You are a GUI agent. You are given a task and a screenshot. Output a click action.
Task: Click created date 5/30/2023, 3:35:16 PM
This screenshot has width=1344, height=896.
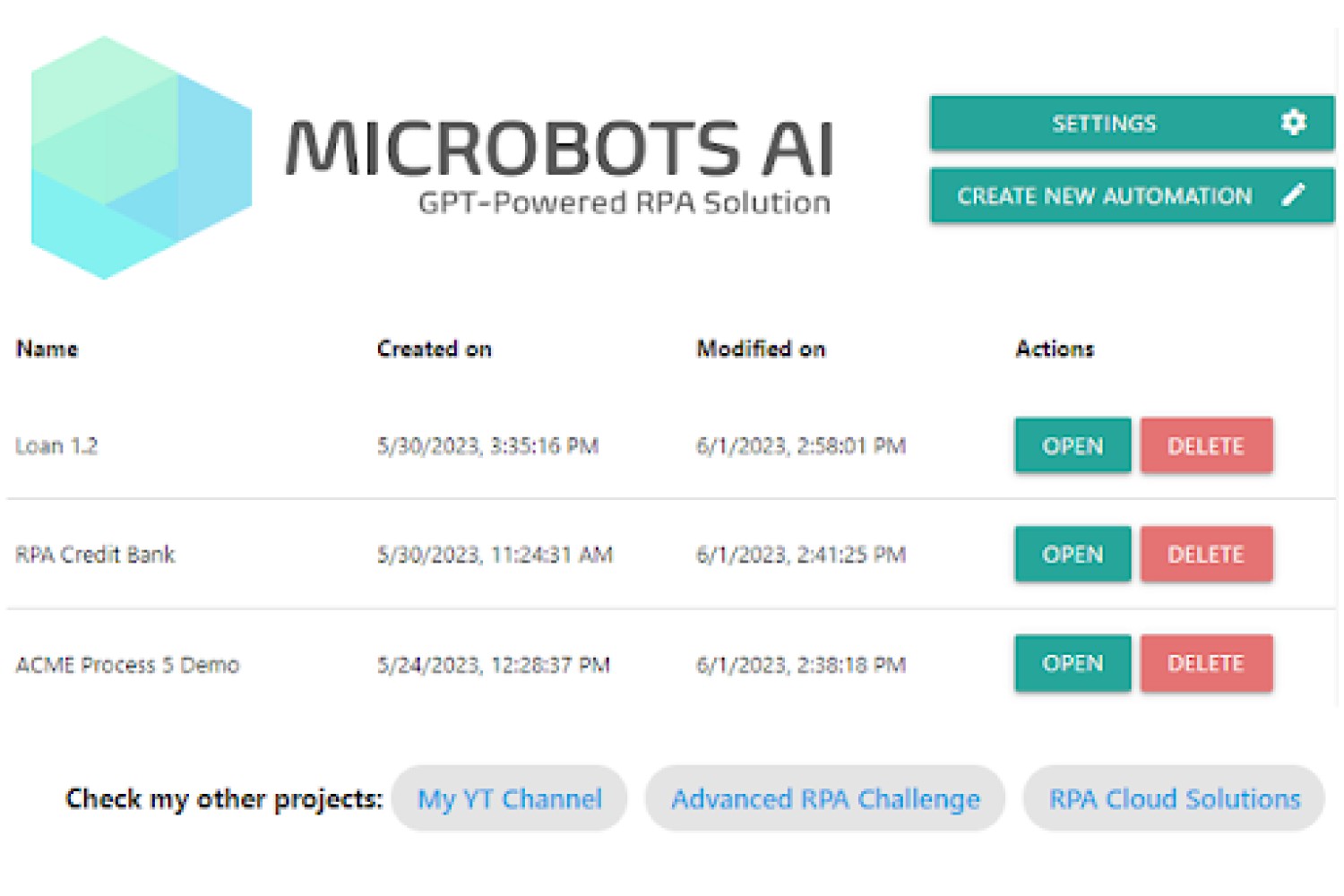(x=487, y=445)
